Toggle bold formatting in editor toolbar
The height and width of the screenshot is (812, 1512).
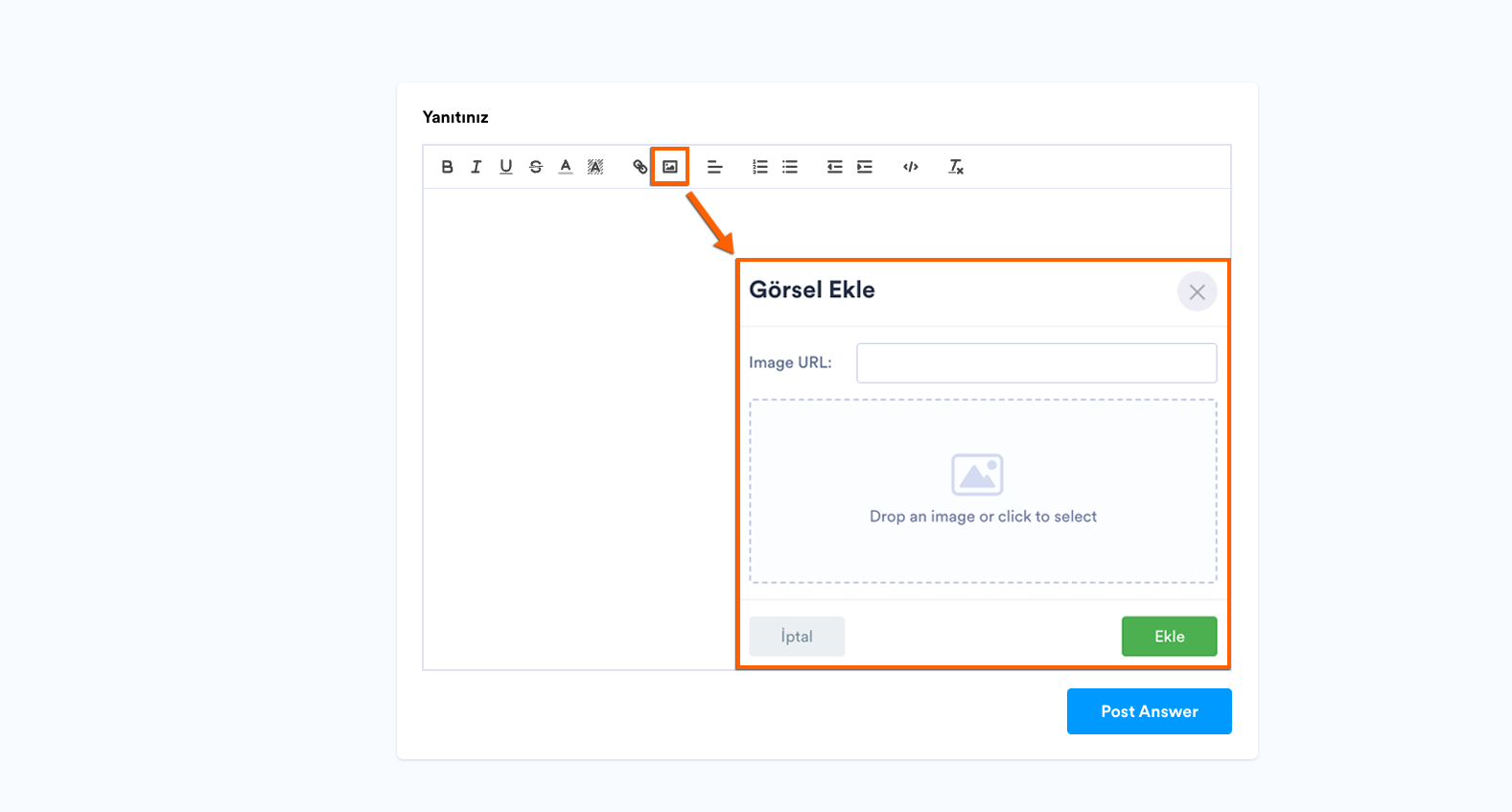pyautogui.click(x=447, y=167)
